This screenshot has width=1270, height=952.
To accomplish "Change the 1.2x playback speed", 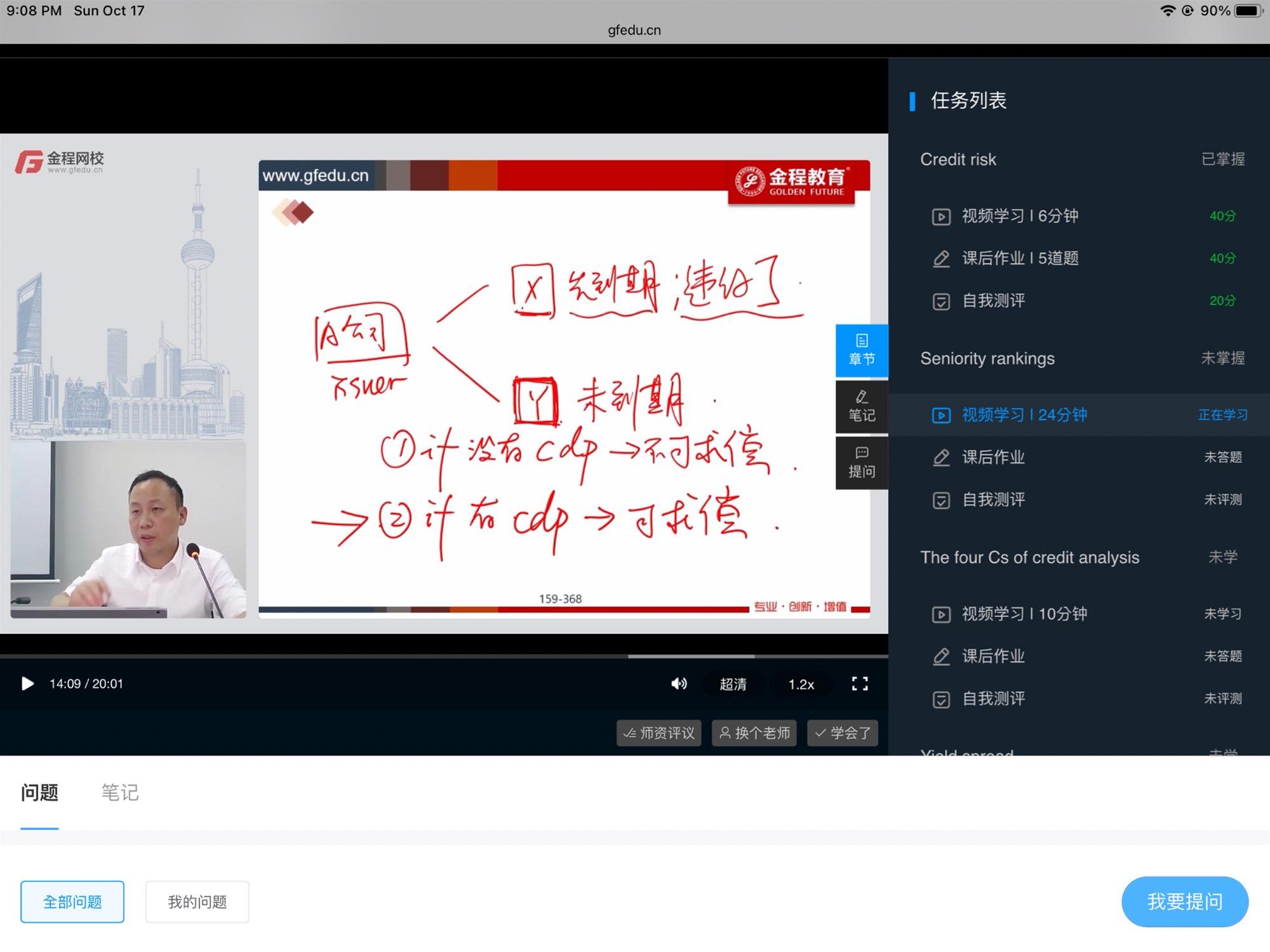I will pyautogui.click(x=801, y=684).
